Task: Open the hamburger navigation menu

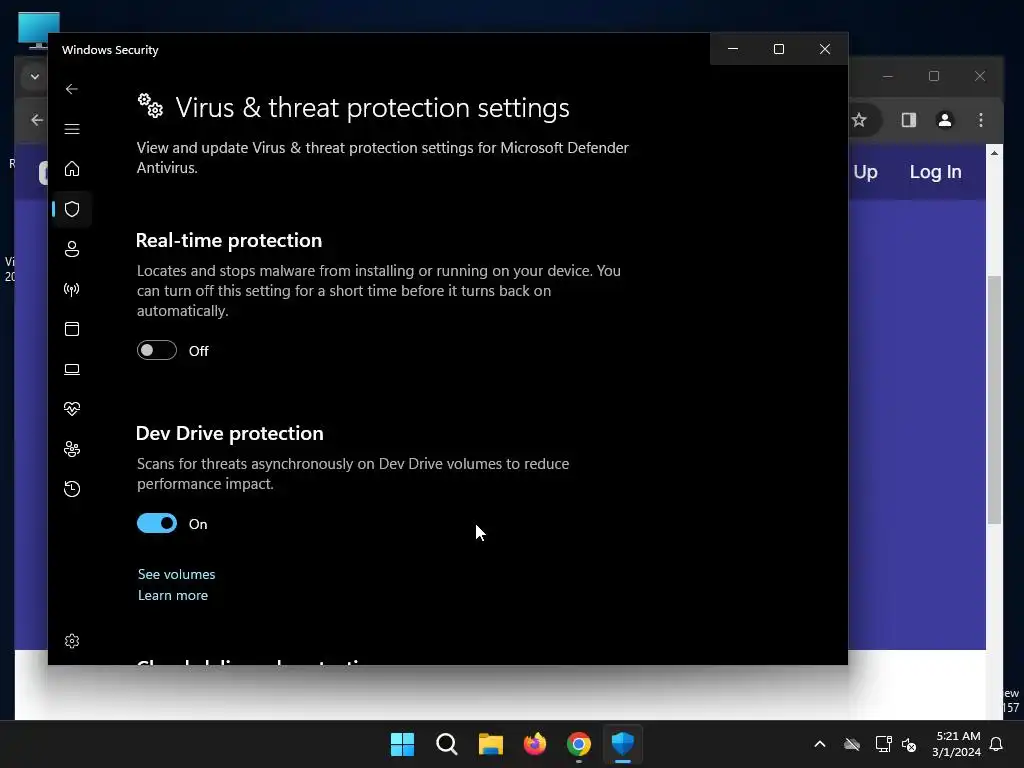Action: [72, 129]
